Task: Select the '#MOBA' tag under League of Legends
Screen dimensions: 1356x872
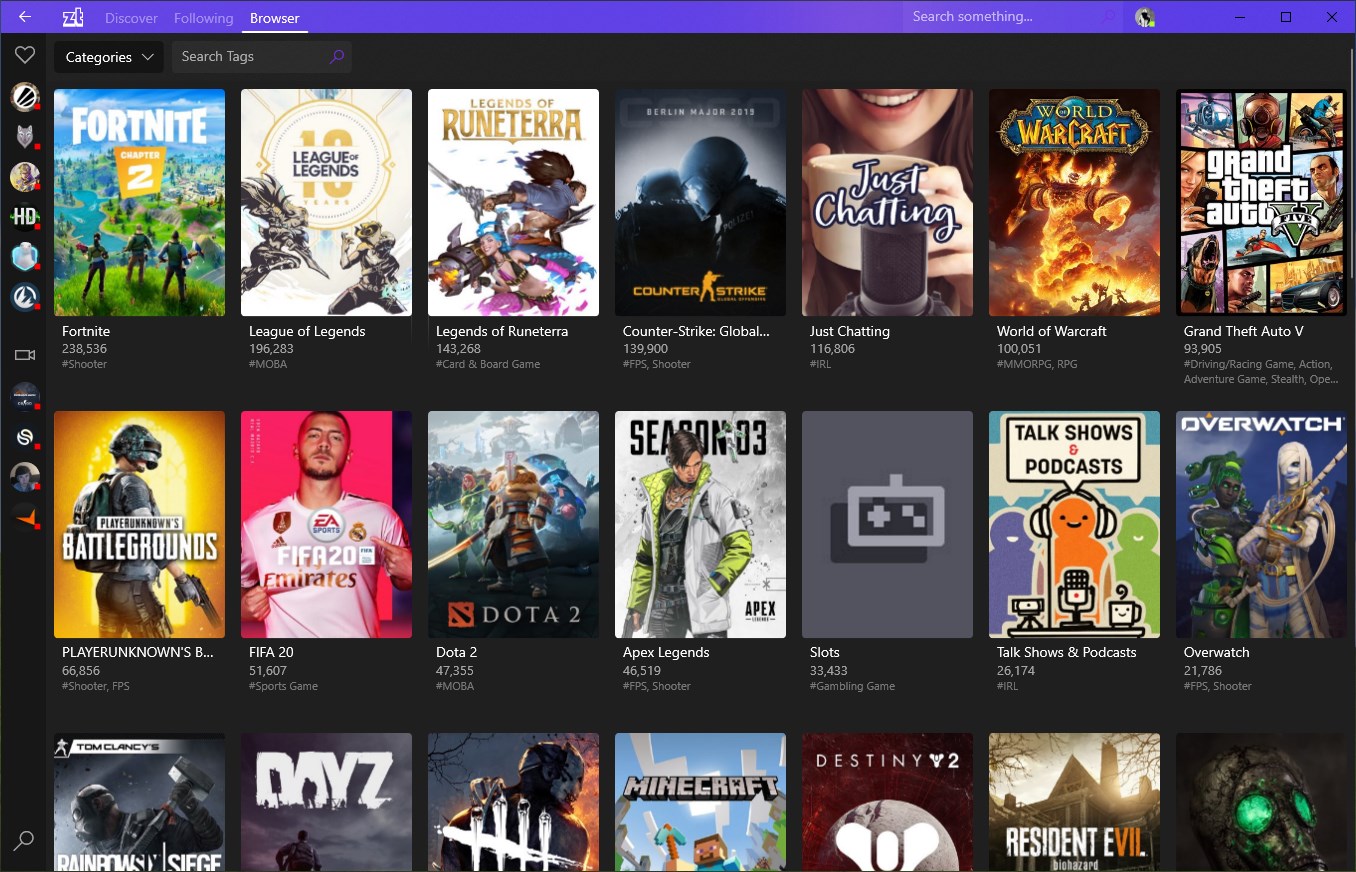Action: (x=268, y=364)
